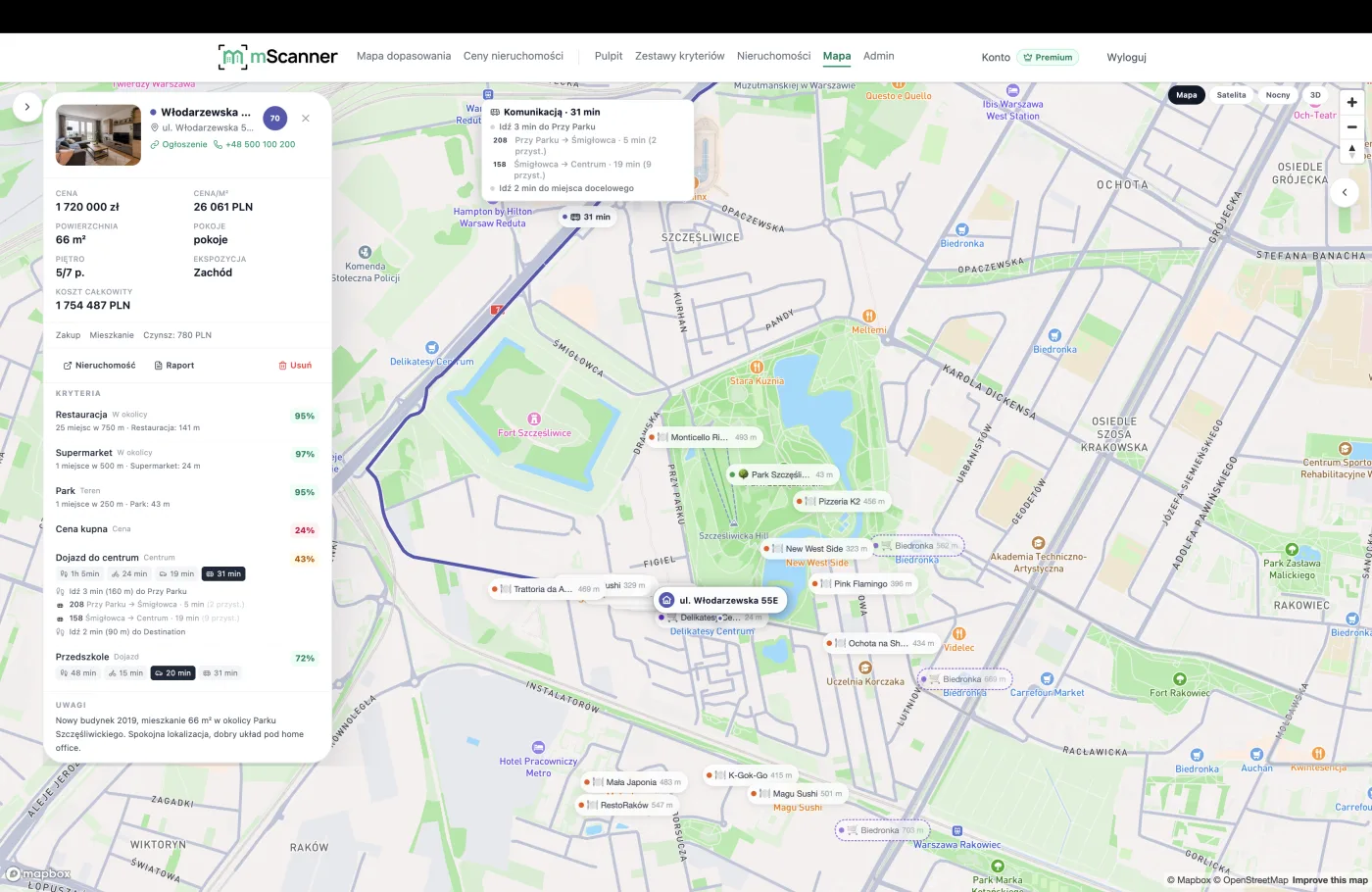Reset map bearing with compass
Screen dimensions: 1372x892
(1352, 151)
